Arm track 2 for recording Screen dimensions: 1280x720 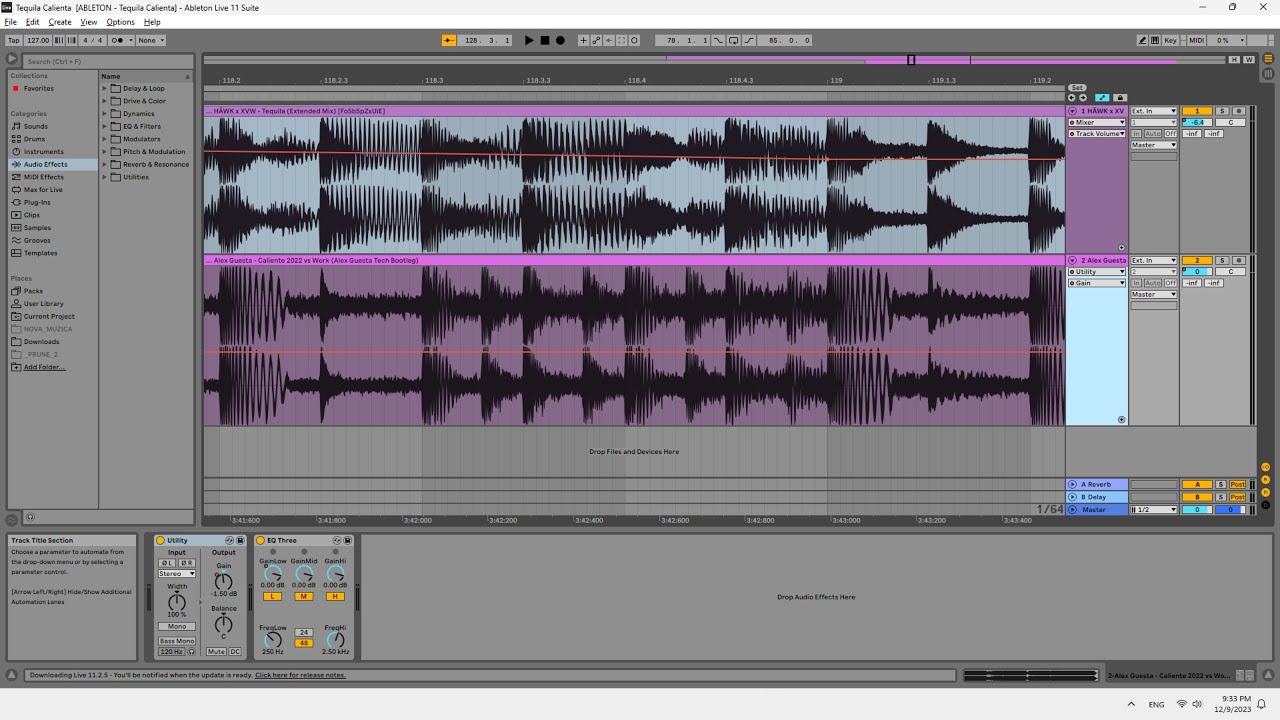tap(1239, 260)
